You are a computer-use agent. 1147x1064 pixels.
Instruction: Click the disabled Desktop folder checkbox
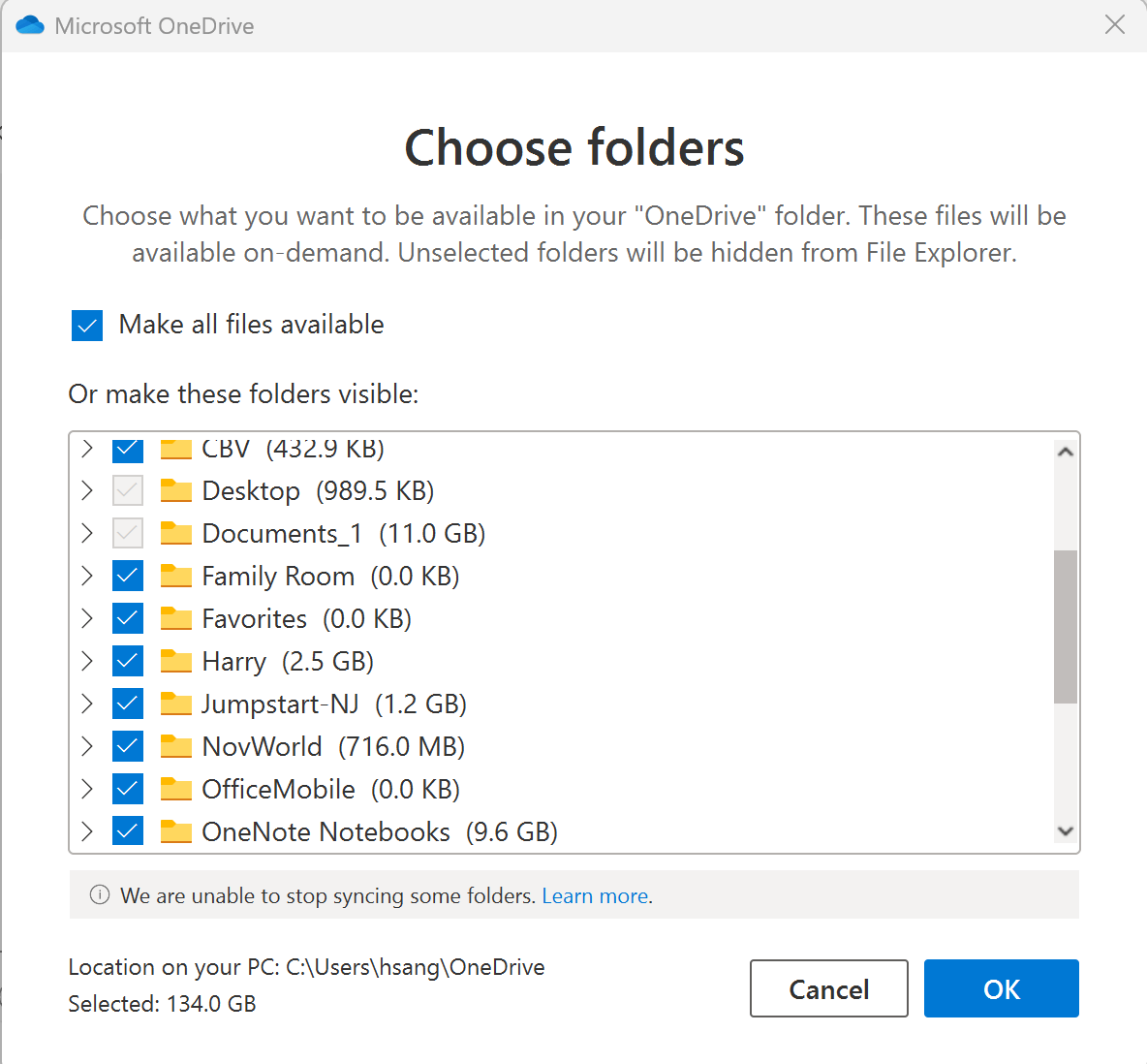(x=127, y=490)
